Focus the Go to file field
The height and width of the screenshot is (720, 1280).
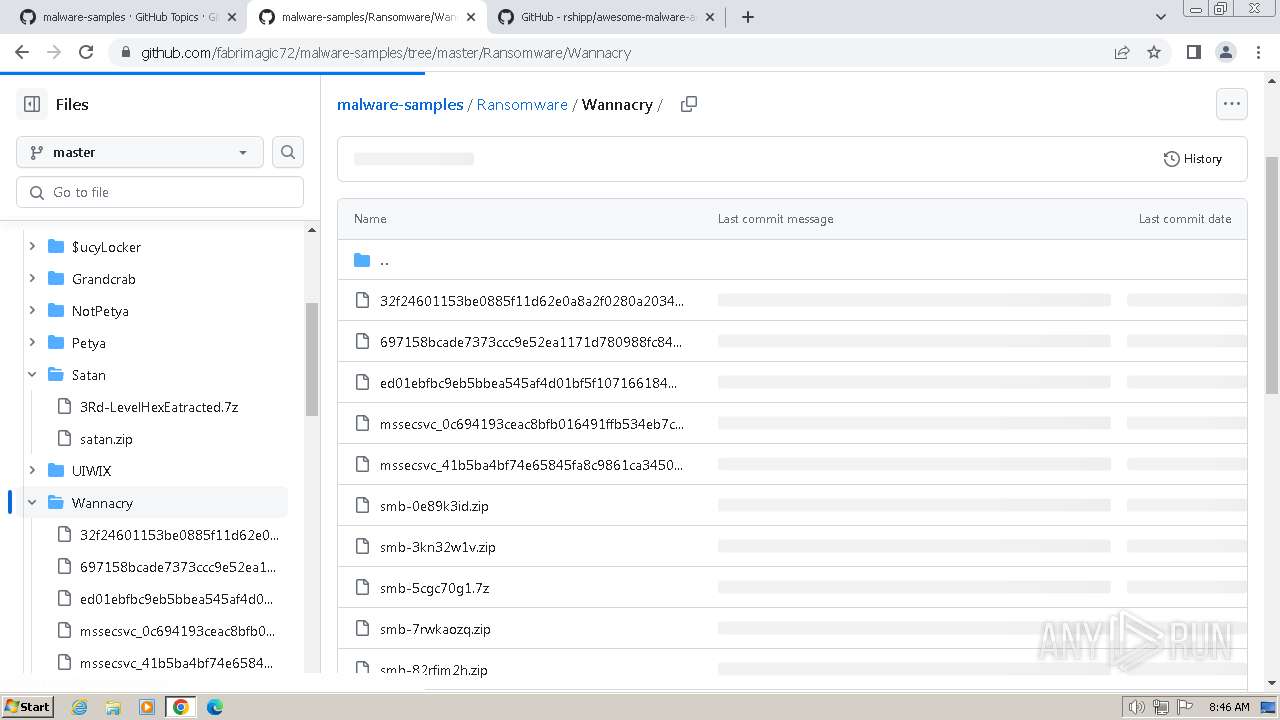coord(160,192)
